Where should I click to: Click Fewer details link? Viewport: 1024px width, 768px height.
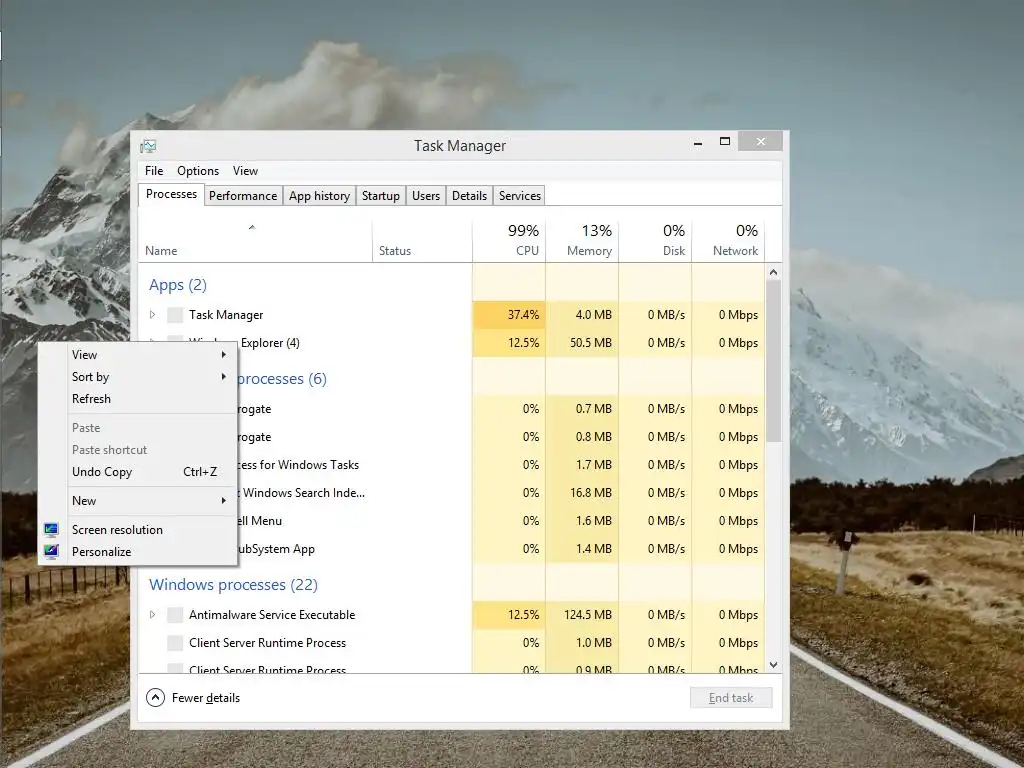(x=206, y=698)
